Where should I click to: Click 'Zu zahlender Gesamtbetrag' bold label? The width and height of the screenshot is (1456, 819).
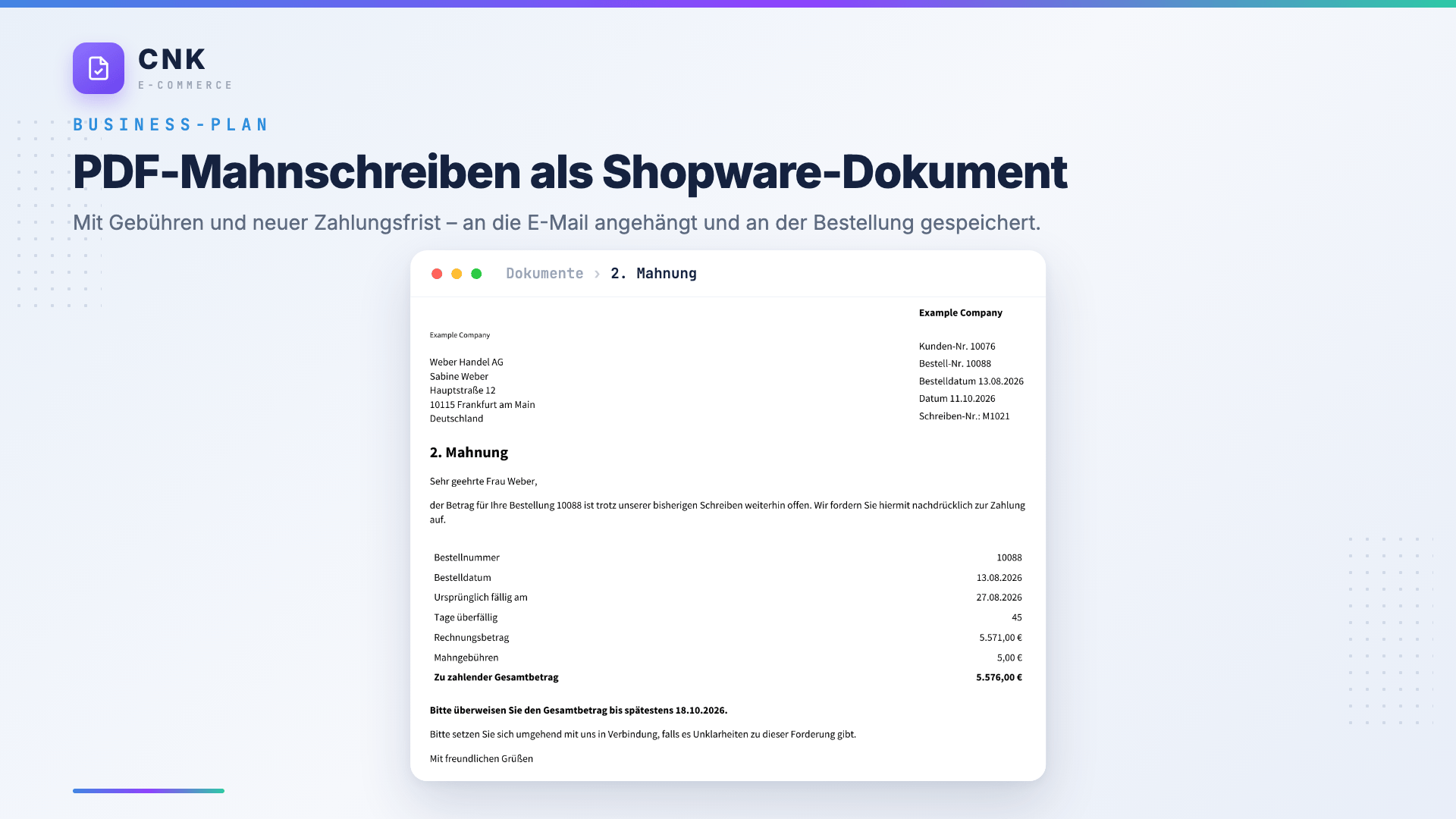point(496,677)
